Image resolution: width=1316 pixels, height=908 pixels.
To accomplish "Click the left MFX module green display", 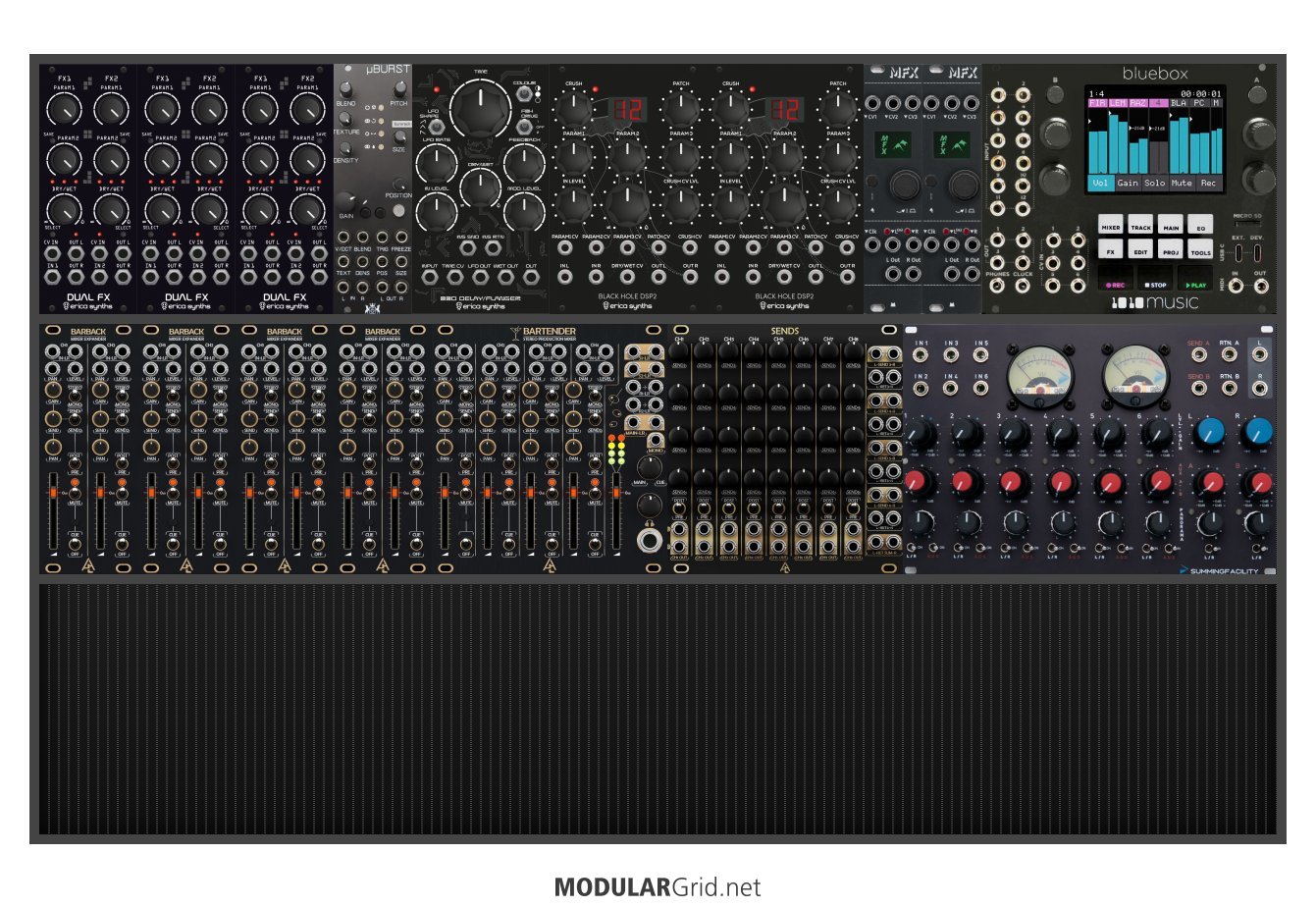I will tap(894, 144).
